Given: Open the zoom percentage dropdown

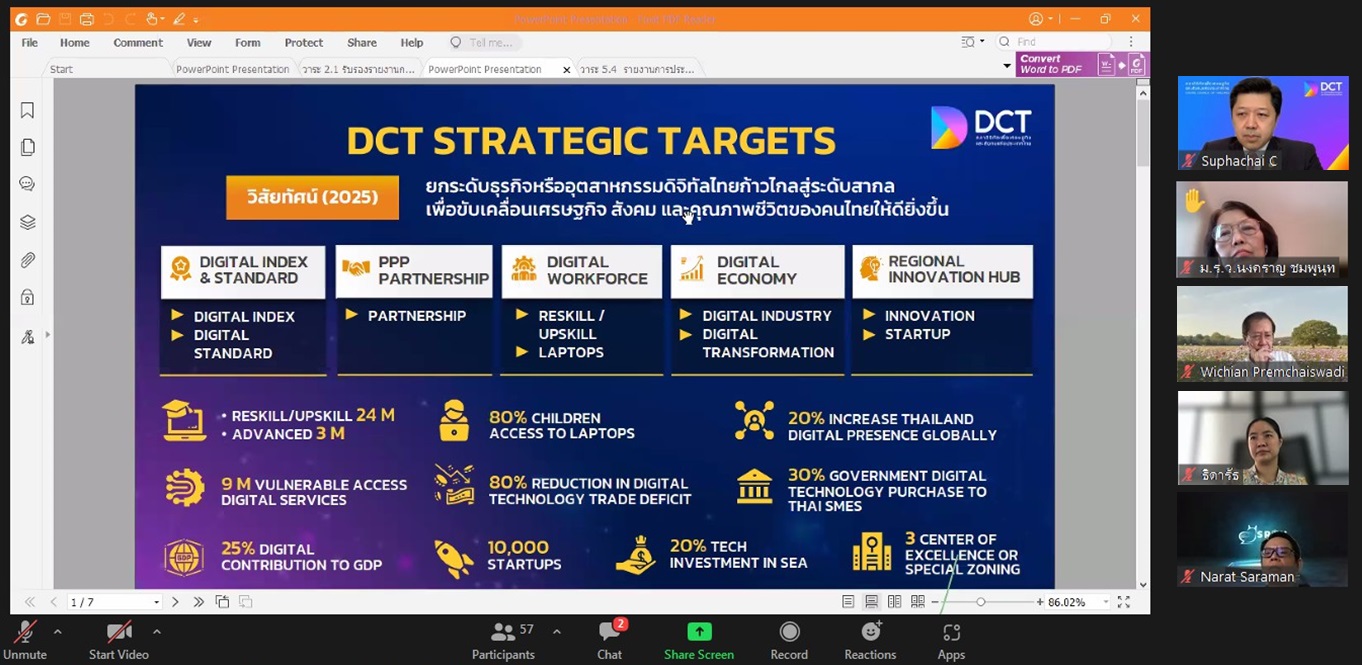Looking at the screenshot, I should coord(1105,602).
